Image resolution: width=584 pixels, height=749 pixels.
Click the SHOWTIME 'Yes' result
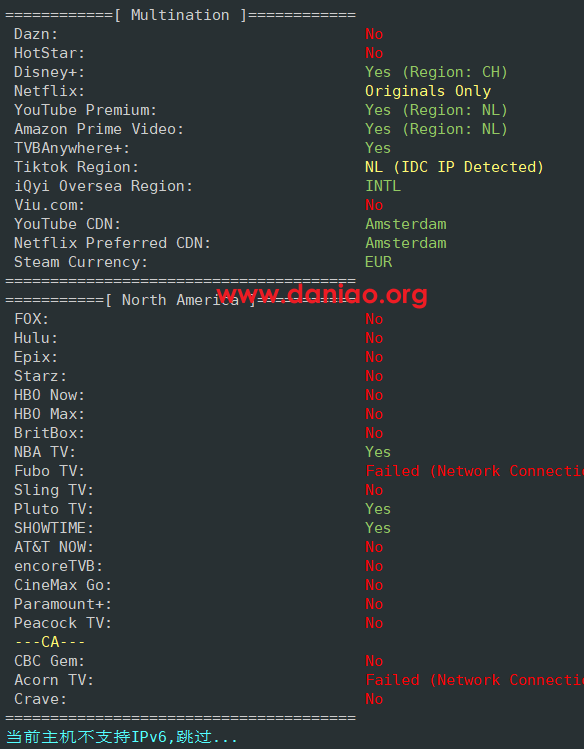point(378,528)
